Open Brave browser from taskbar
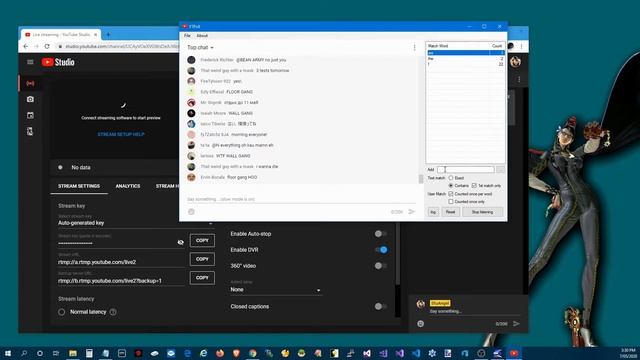 click(236, 353)
